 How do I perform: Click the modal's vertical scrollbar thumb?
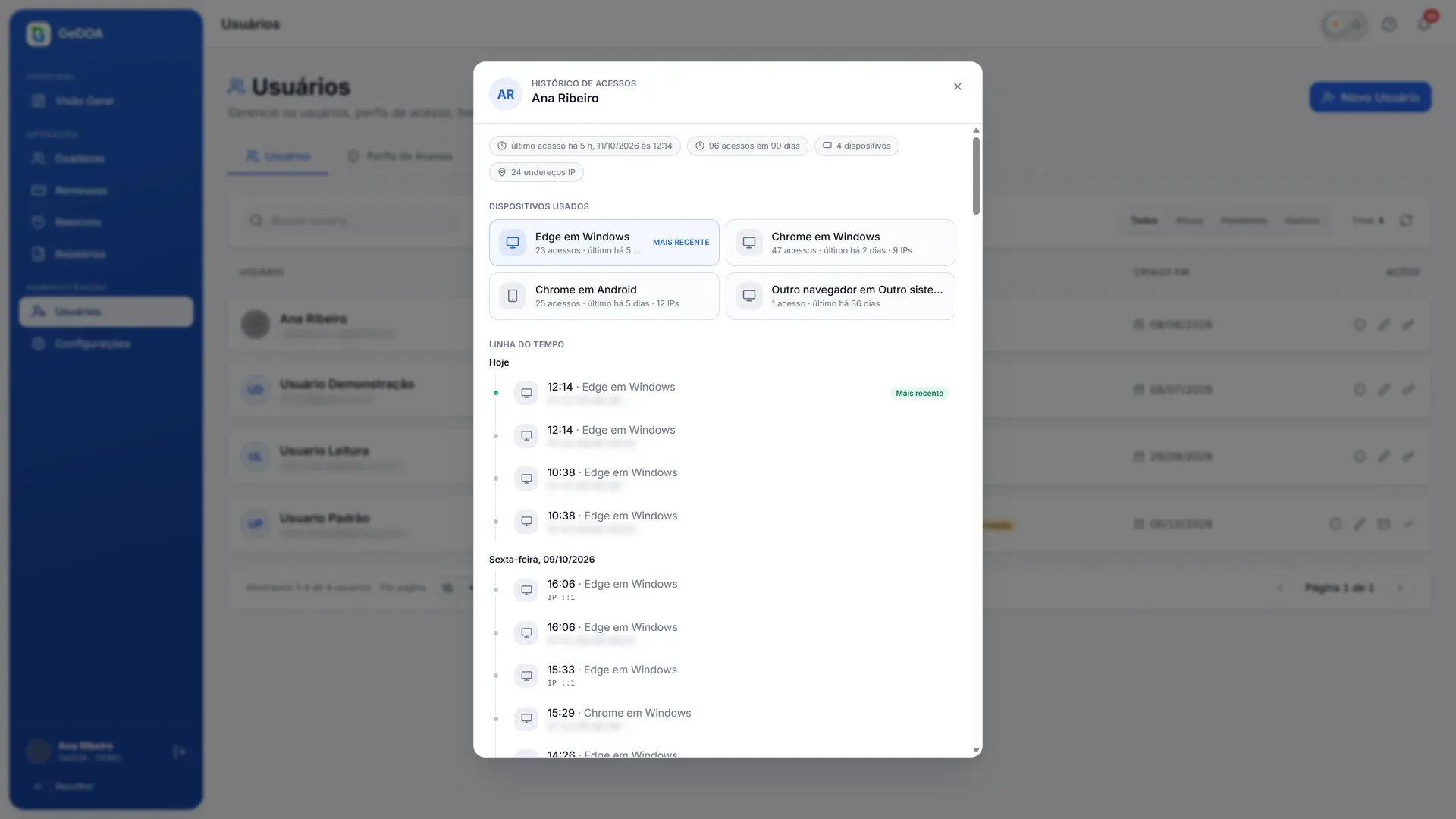976,175
